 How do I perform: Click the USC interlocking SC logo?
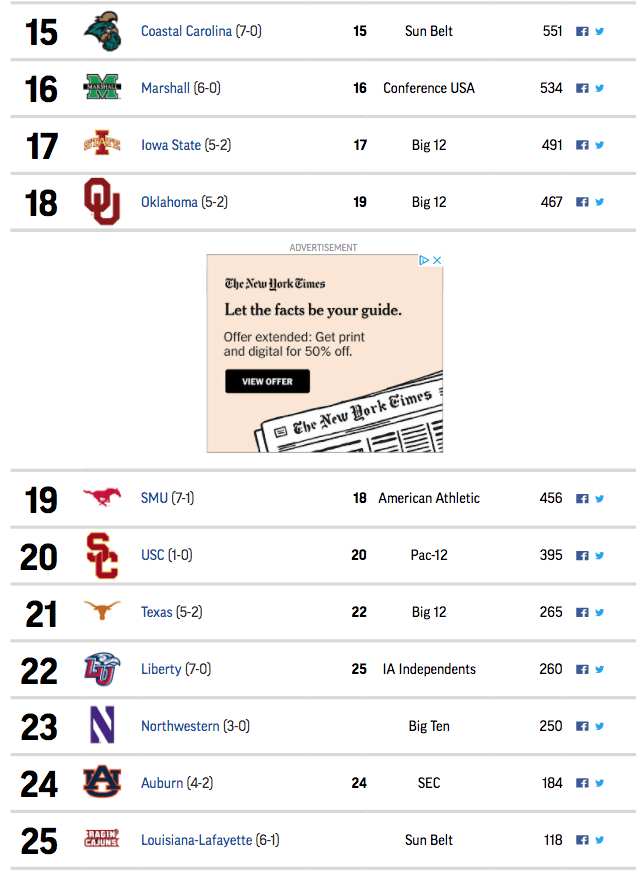click(102, 556)
